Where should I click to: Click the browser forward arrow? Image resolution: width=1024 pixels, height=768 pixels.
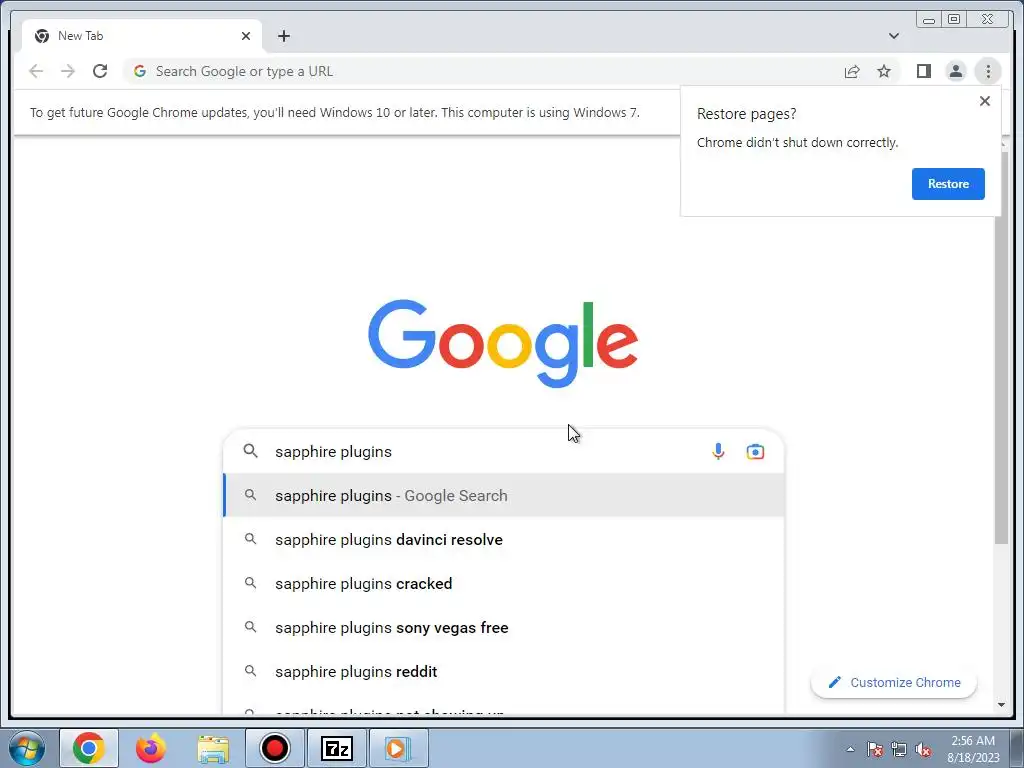tap(68, 71)
